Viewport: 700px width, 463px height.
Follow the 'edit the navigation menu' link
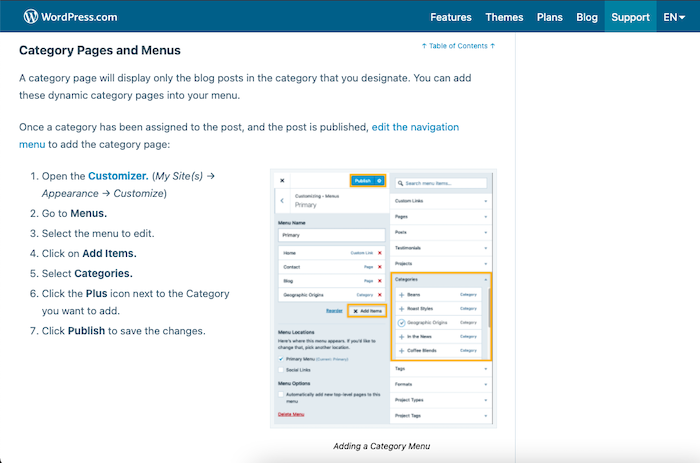(415, 127)
